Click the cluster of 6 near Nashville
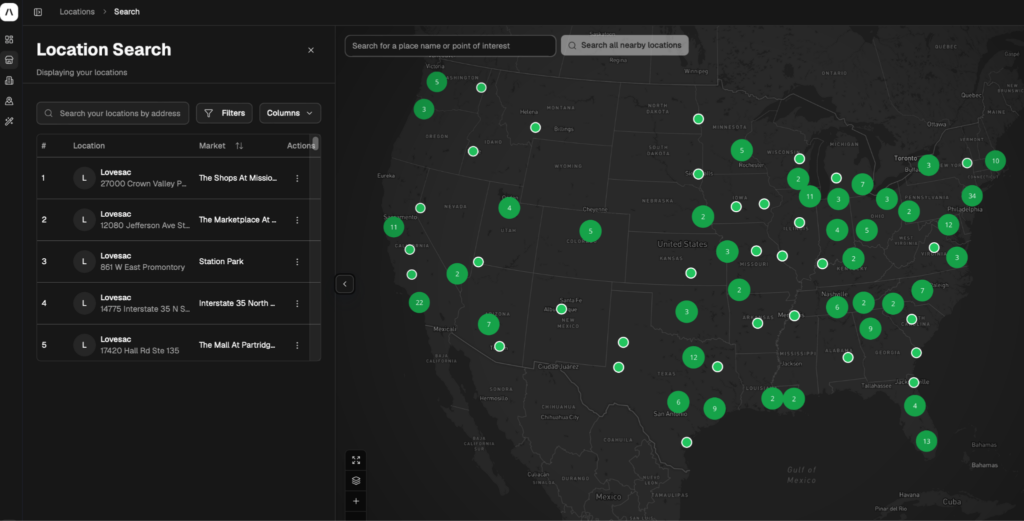 point(837,308)
